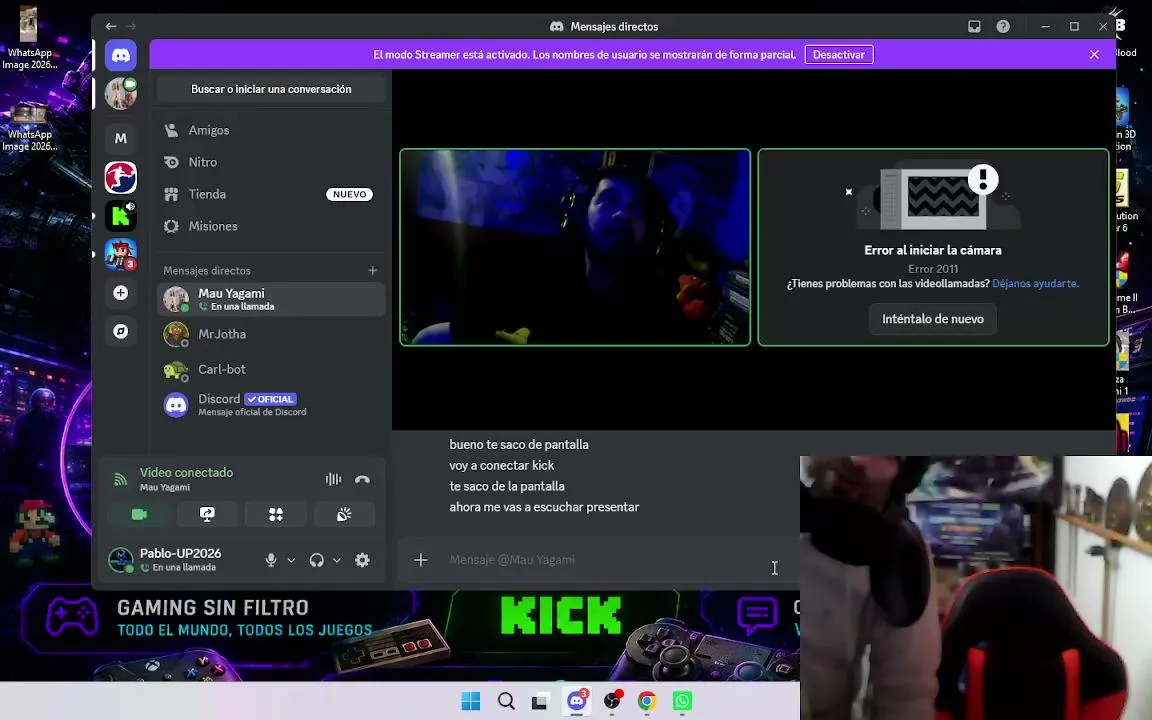Viewport: 1152px width, 720px height.
Task: Open the red-blue sports server icon
Action: (x=120, y=177)
